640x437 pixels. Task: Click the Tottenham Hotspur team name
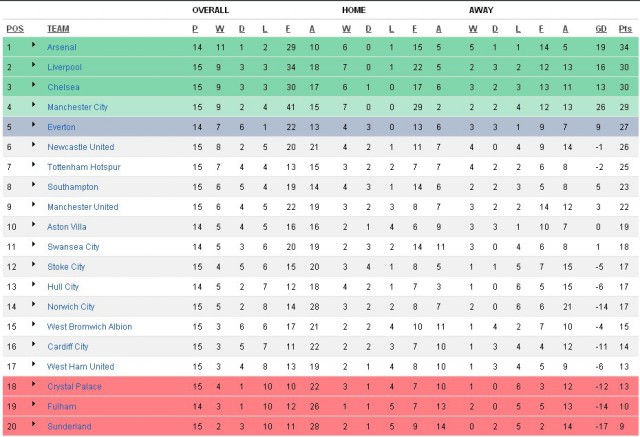coord(83,167)
